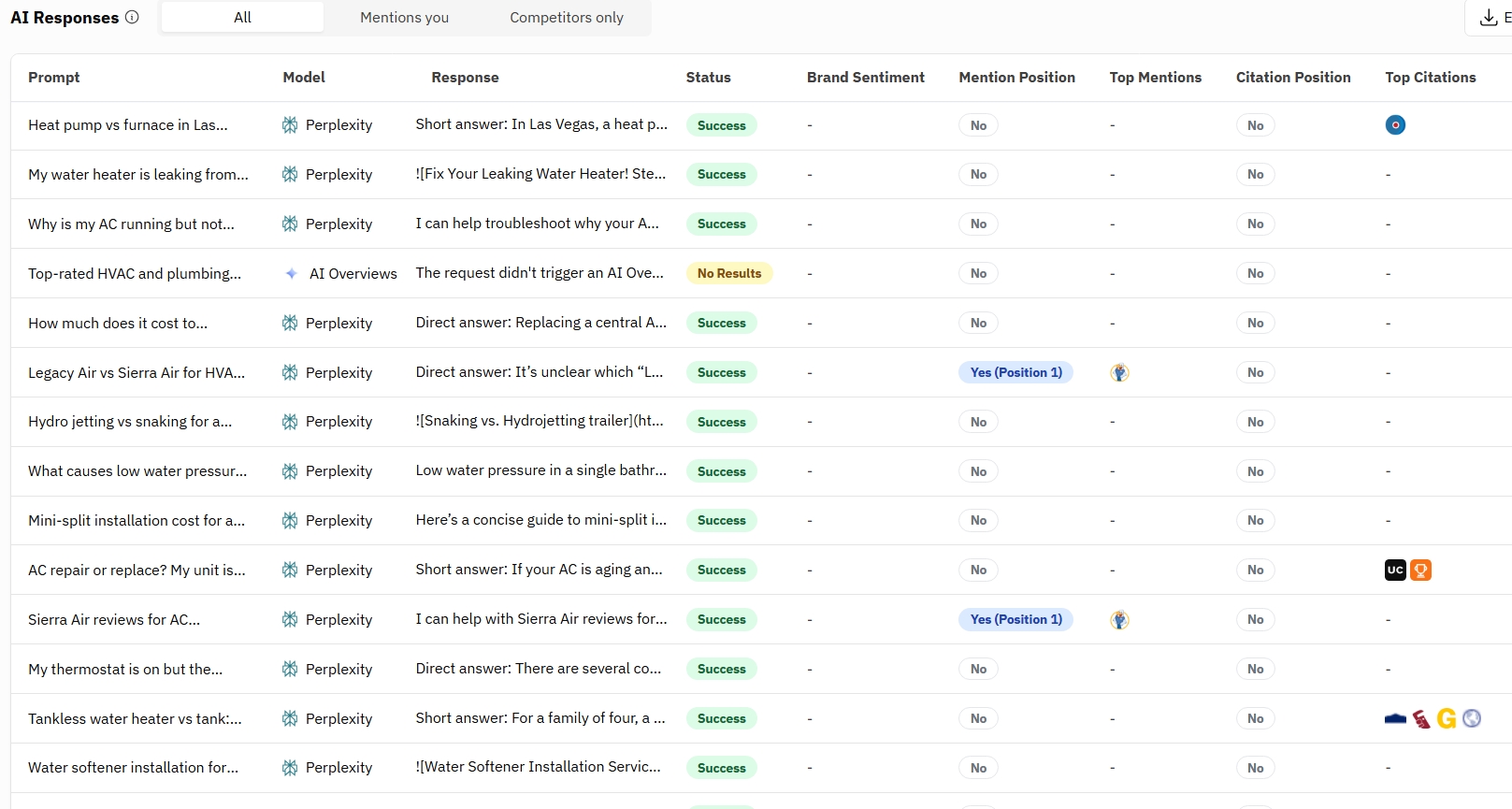Click top mention icon in Legacy Air vs Sierra Air row
Image resolution: width=1512 pixels, height=809 pixels.
tap(1119, 372)
